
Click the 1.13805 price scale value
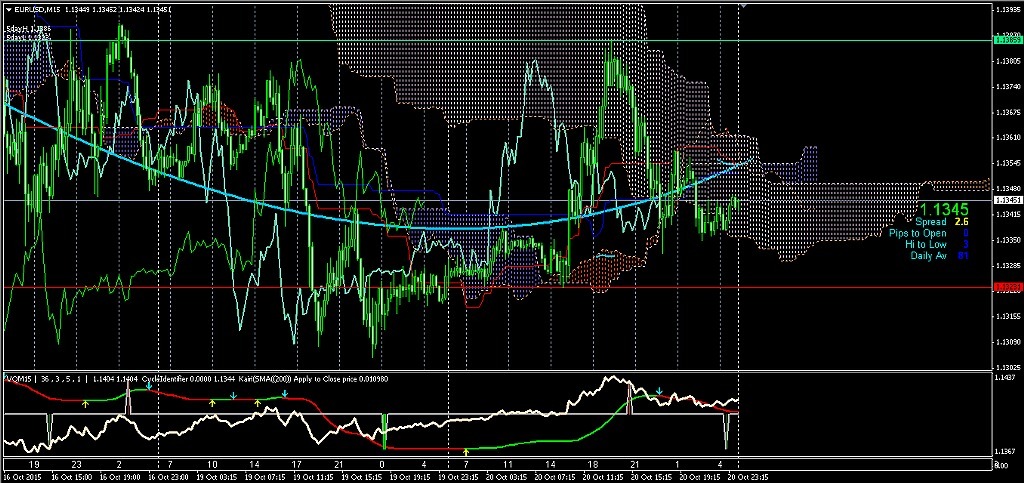(x=1006, y=61)
